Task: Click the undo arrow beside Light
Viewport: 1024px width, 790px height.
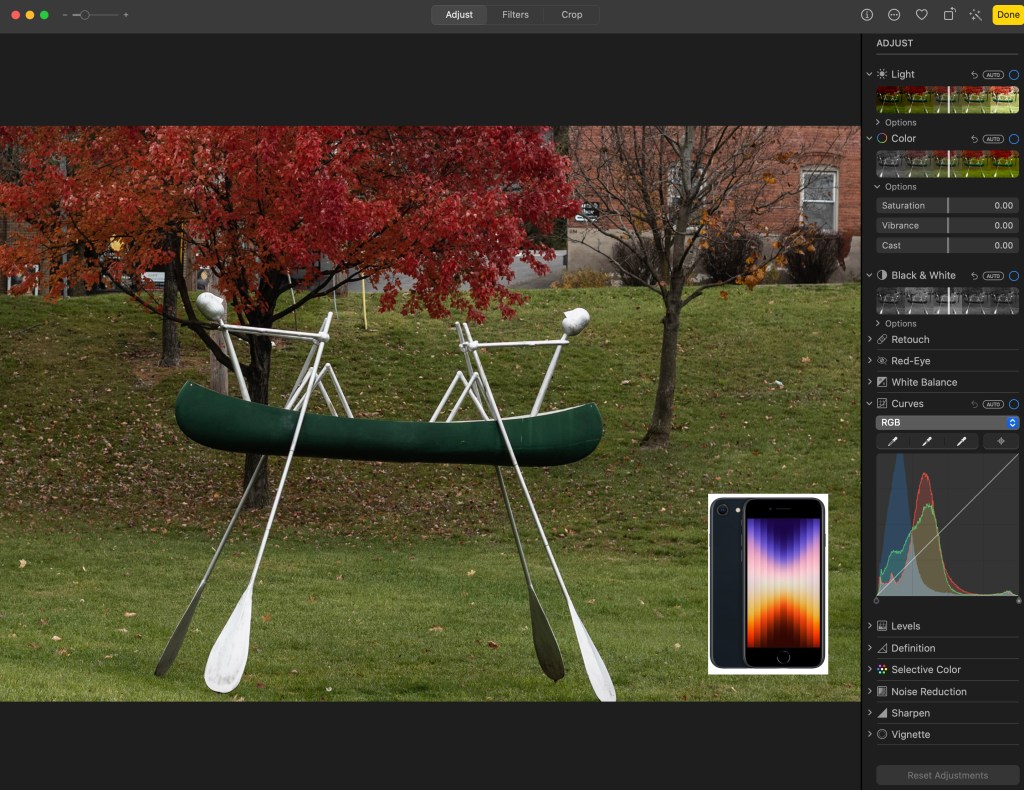Action: [x=974, y=75]
